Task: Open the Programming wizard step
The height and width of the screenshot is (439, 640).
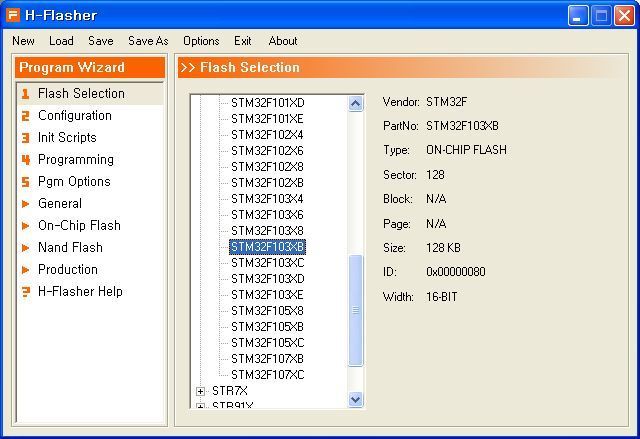Action: point(76,160)
